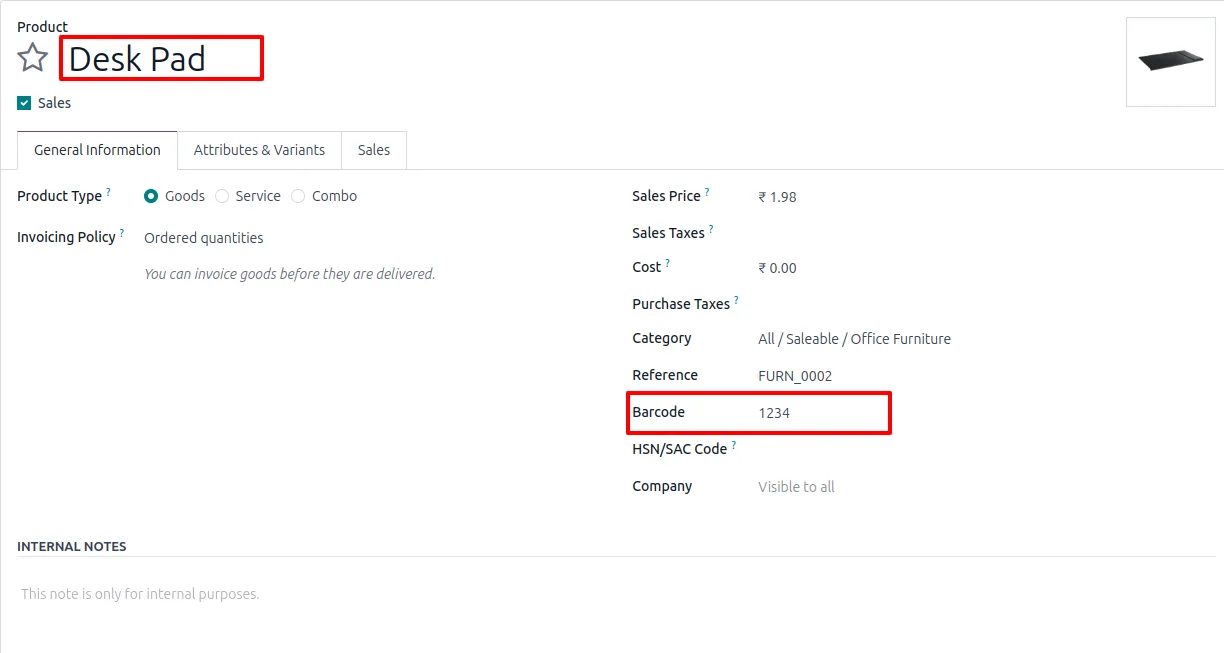Open Purchase Taxes help question mark
Screen dimensions: 1224x653
737,299
